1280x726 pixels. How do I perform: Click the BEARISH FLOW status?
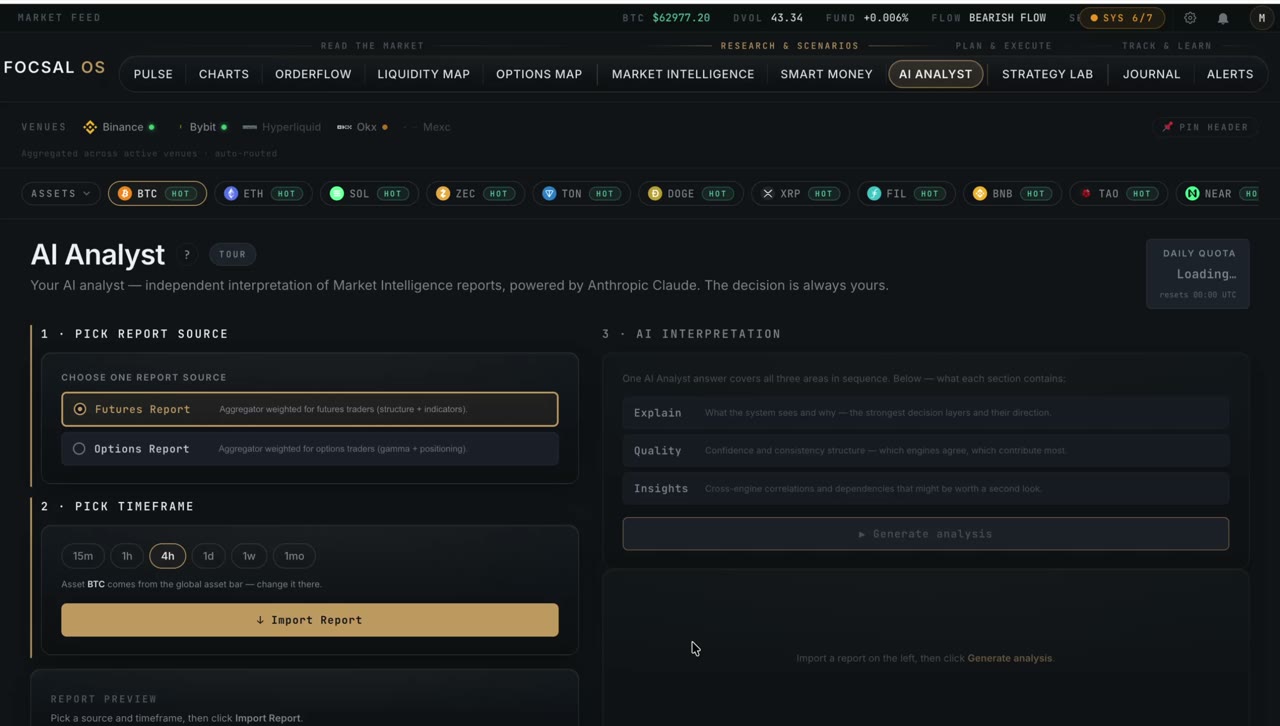tap(1007, 18)
